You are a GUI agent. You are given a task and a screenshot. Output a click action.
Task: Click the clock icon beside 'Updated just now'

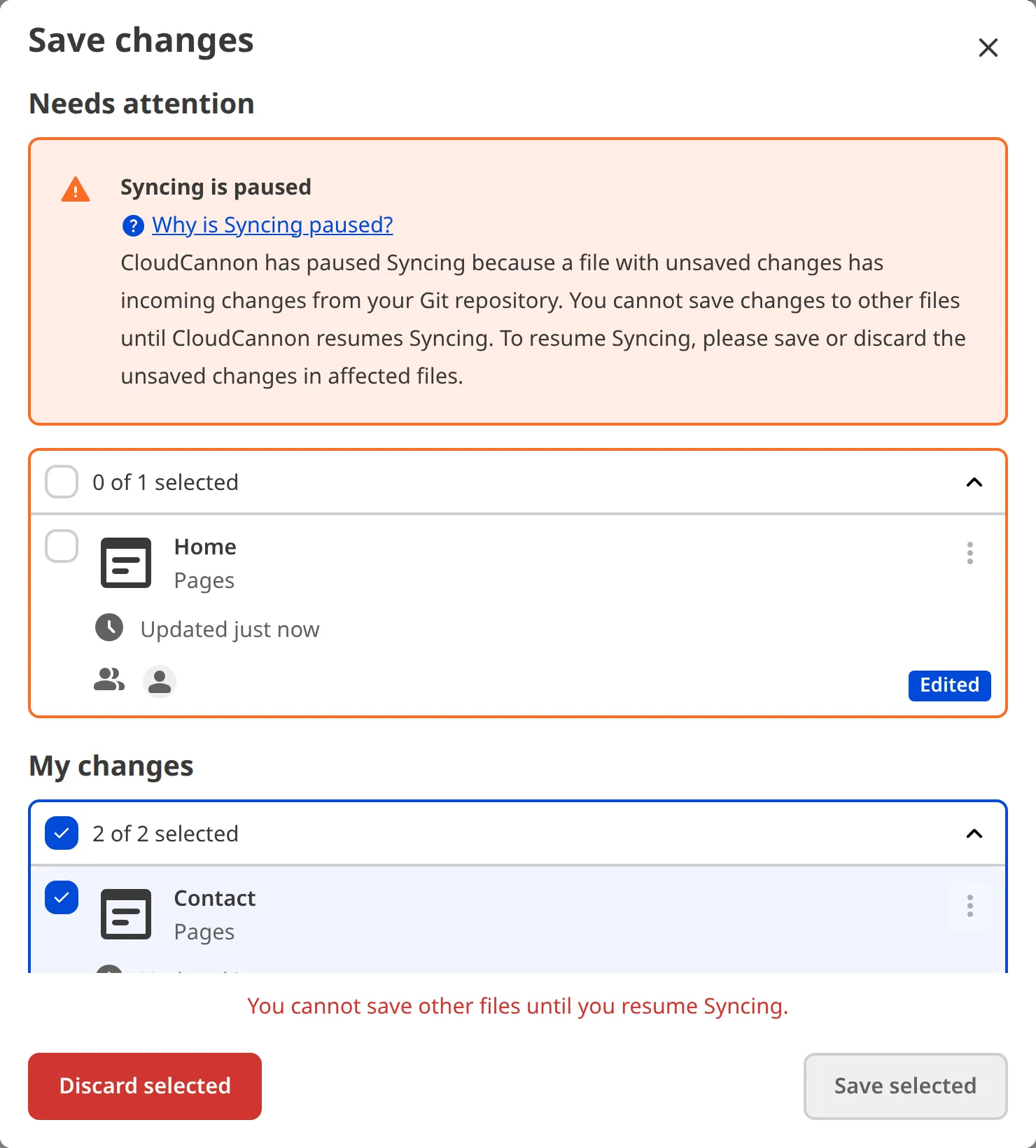[109, 627]
